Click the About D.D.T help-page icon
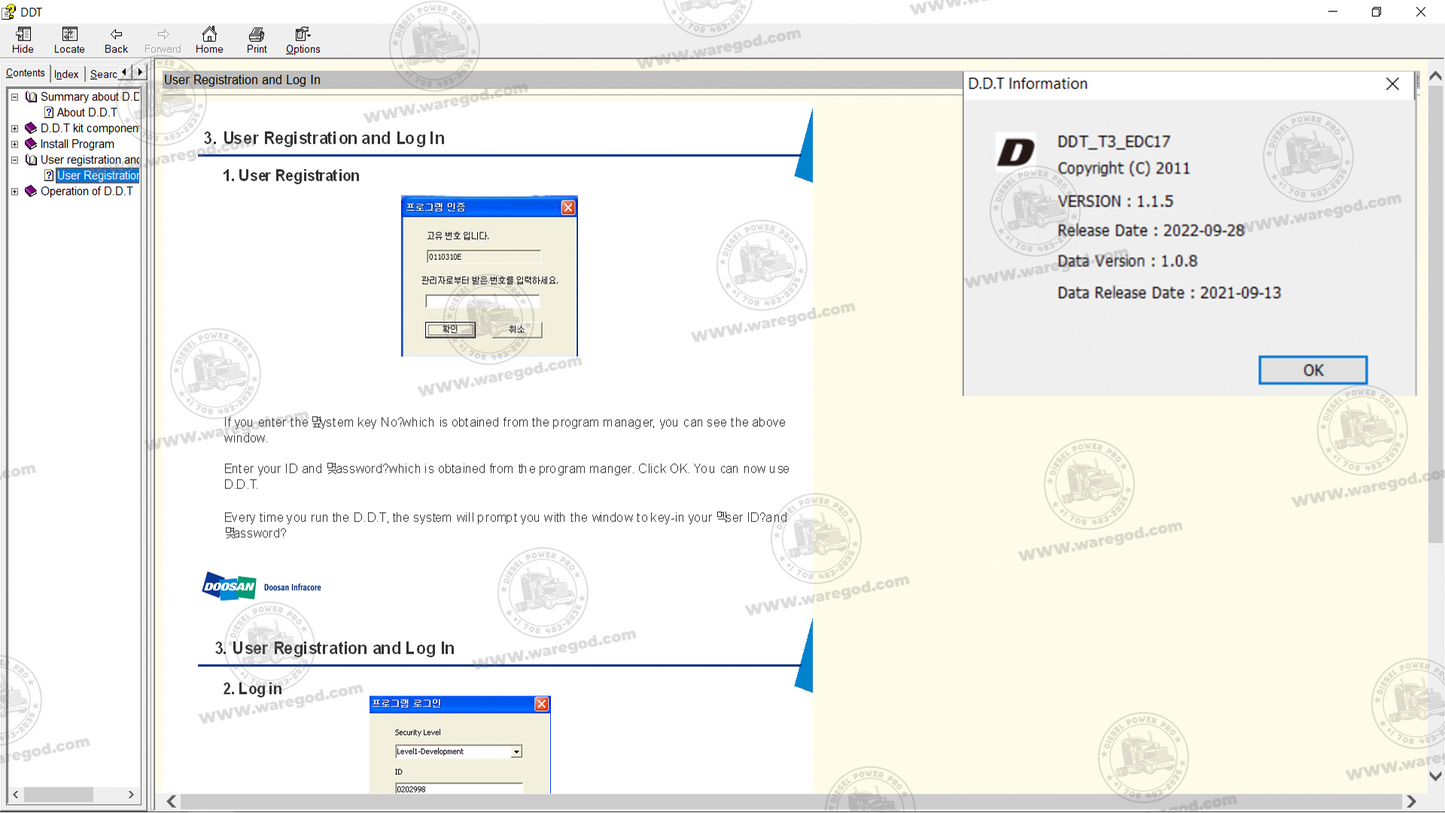Image resolution: width=1445 pixels, height=813 pixels. point(48,112)
